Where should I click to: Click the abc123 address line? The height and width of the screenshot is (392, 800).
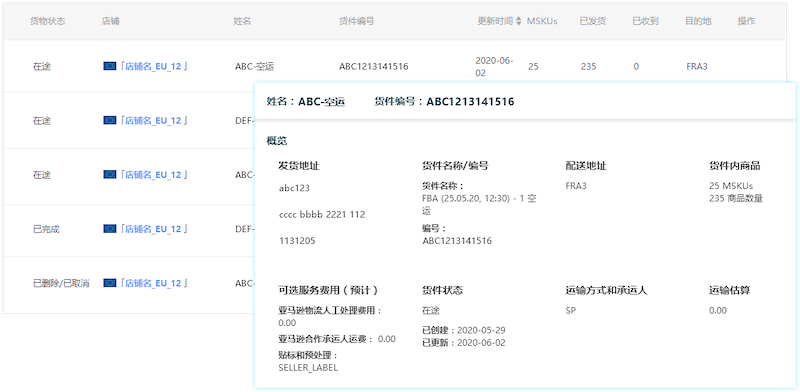click(294, 188)
